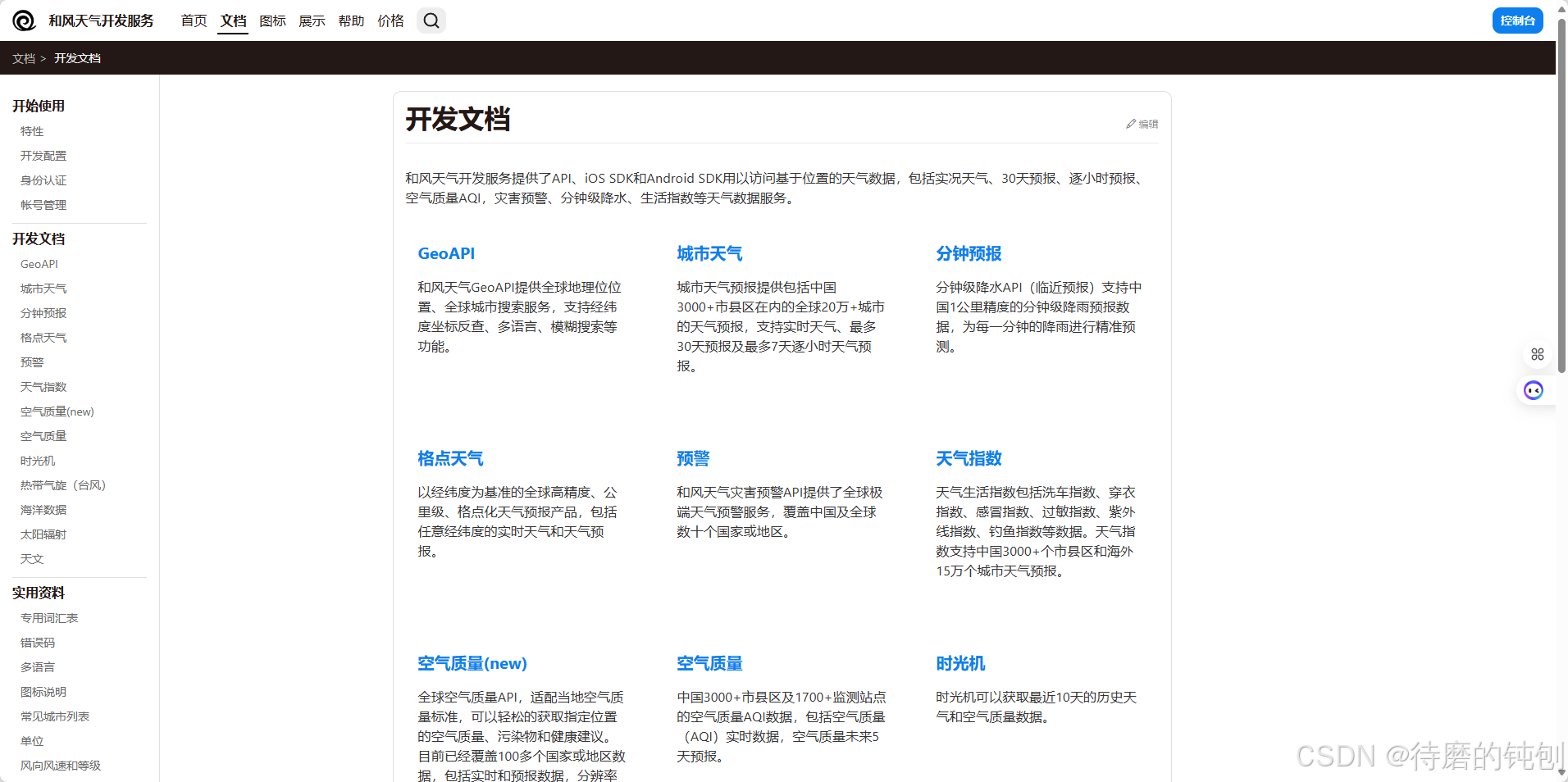Select 专用词汇表 in the sidebar
The height and width of the screenshot is (782, 1568).
click(x=49, y=618)
